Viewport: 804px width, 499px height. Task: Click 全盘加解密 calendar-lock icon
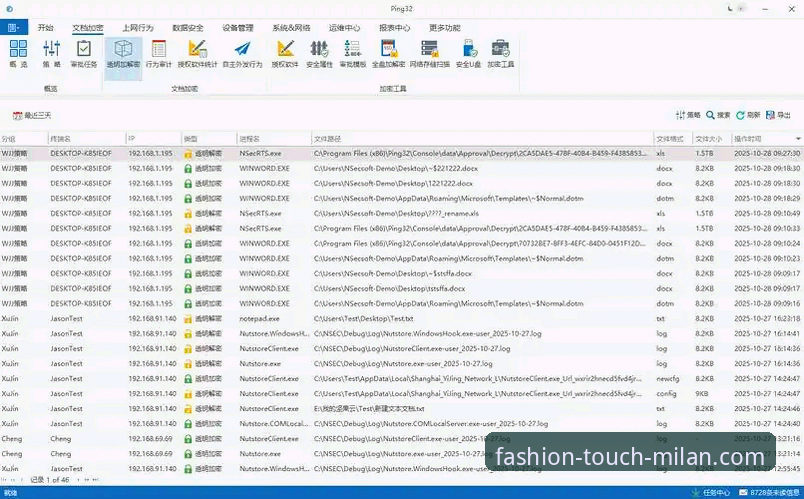coord(389,54)
